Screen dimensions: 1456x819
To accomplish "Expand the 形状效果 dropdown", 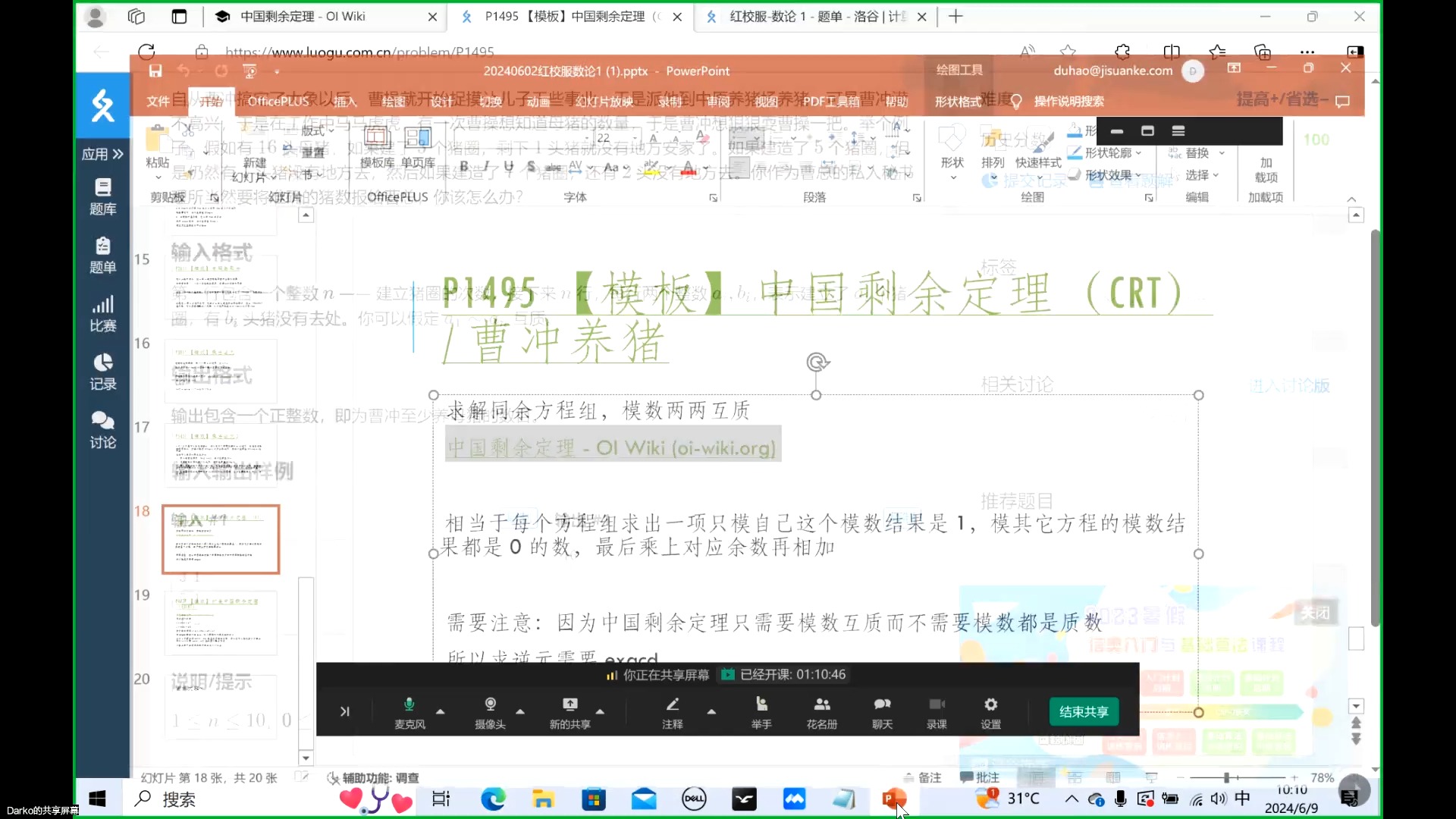I will click(x=1104, y=175).
